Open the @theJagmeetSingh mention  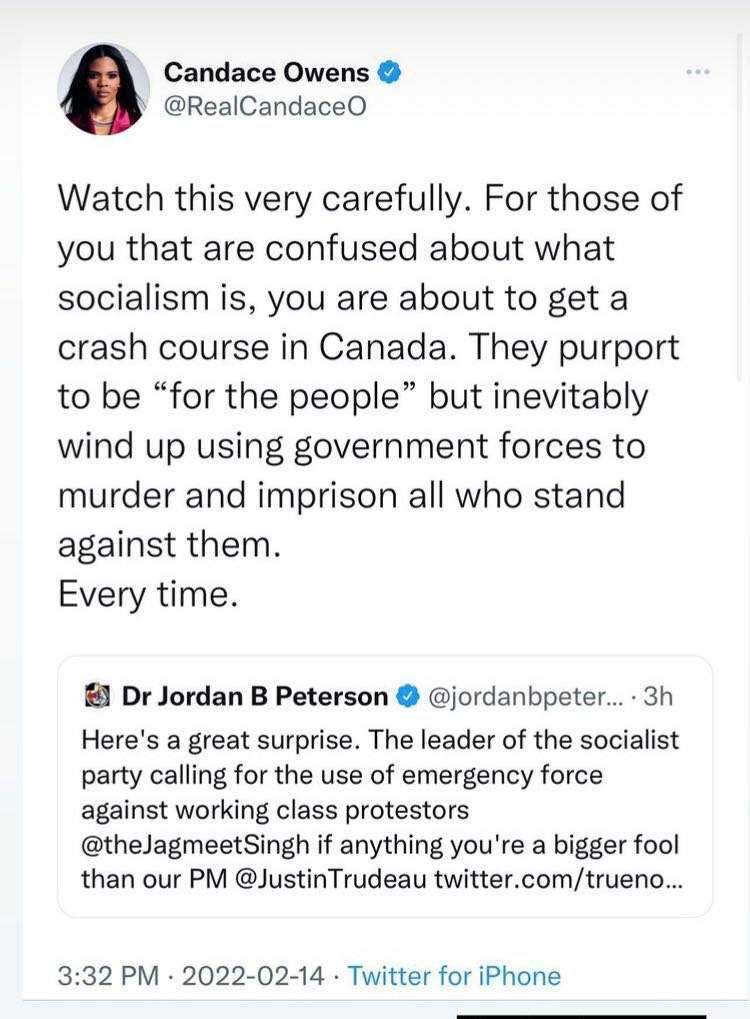click(184, 845)
